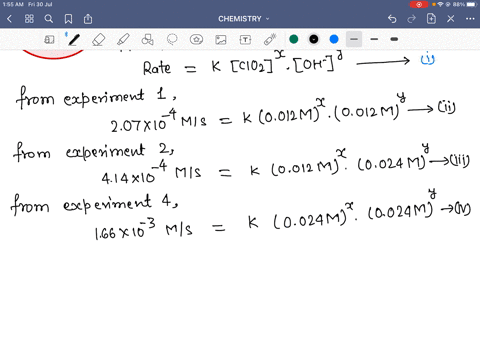480x360 pixels.
Task: Select the Text box tool
Action: [x=245, y=40]
